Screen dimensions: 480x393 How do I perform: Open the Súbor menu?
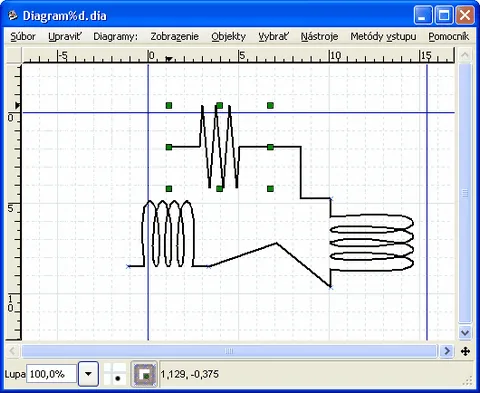pyautogui.click(x=23, y=36)
